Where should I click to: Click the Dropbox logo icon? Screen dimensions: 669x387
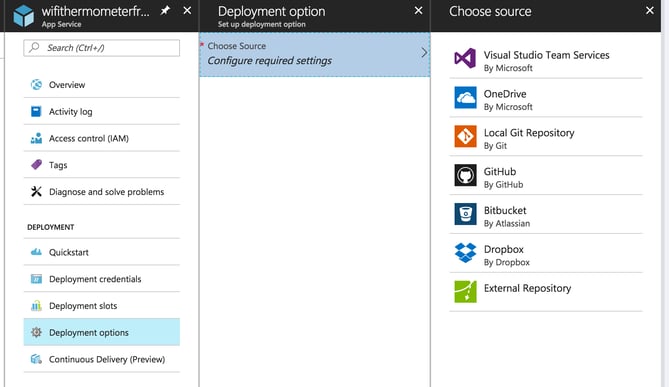click(465, 253)
